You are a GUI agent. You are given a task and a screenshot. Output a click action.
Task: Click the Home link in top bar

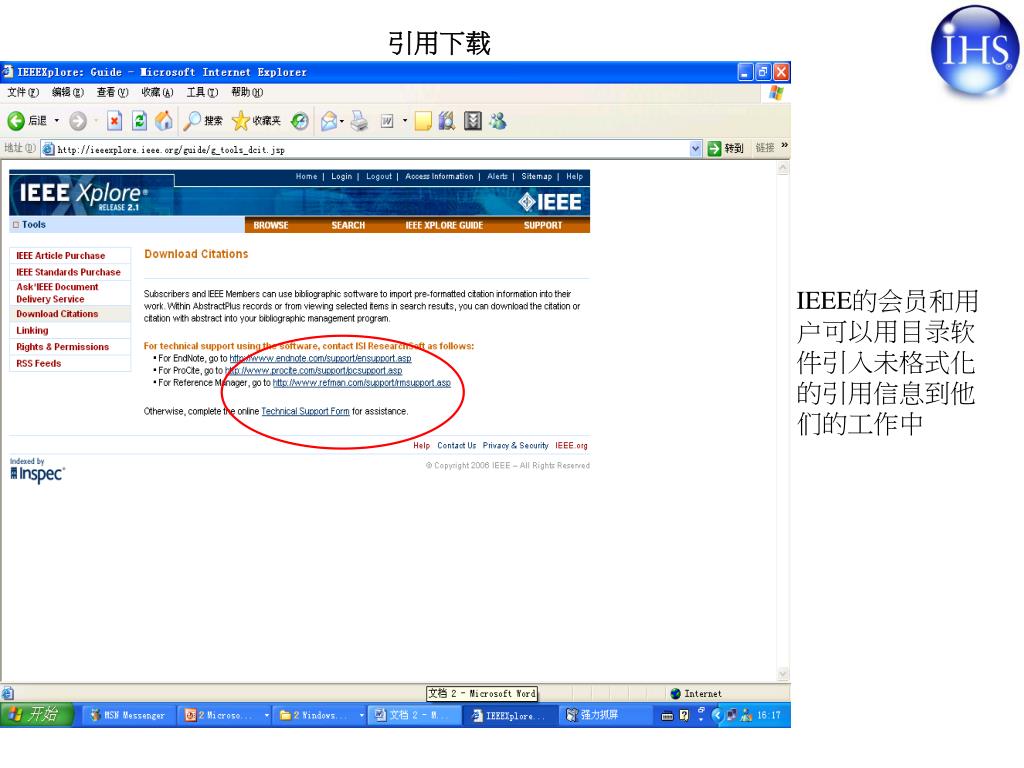(306, 176)
